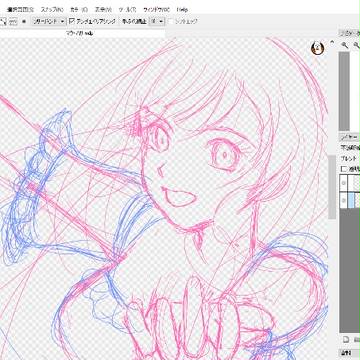Click the icon right of new layer button
This screenshot has height=360, width=360.
click(x=357, y=339)
